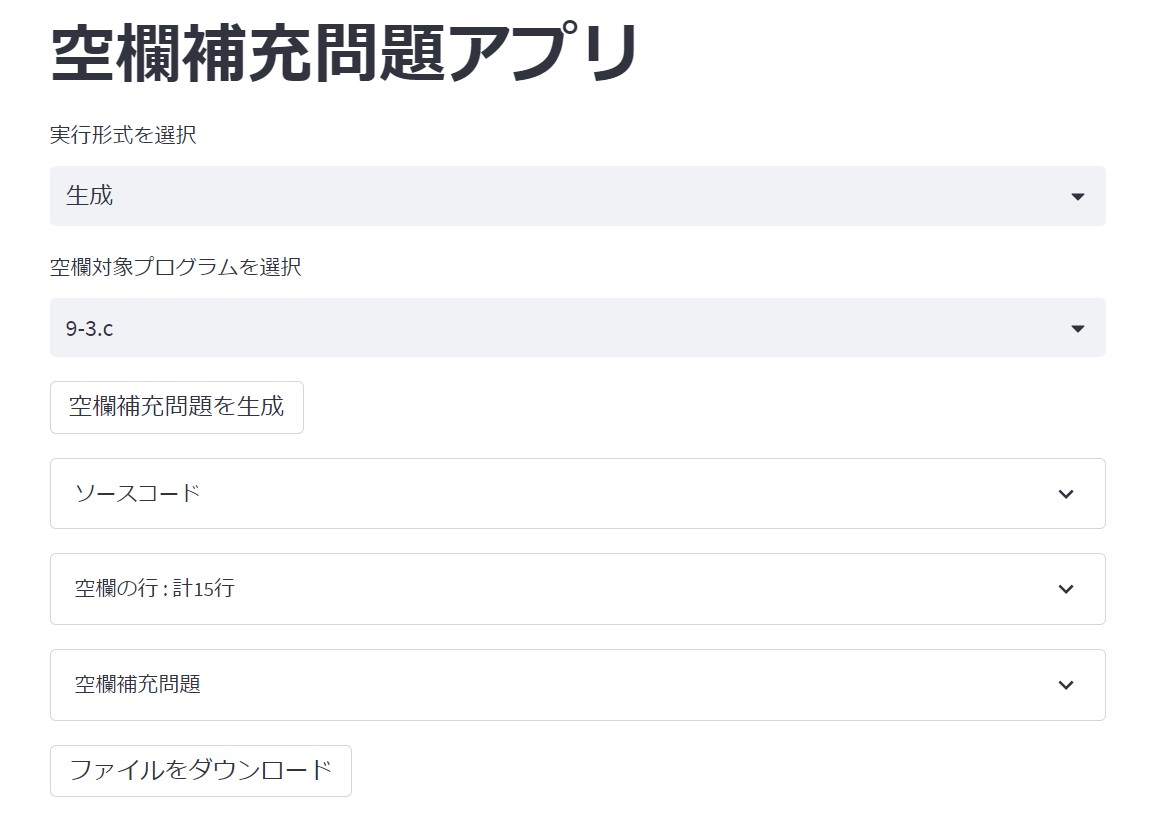Select the 9-3.c value text in the select box
The image size is (1156, 816).
[90, 328]
